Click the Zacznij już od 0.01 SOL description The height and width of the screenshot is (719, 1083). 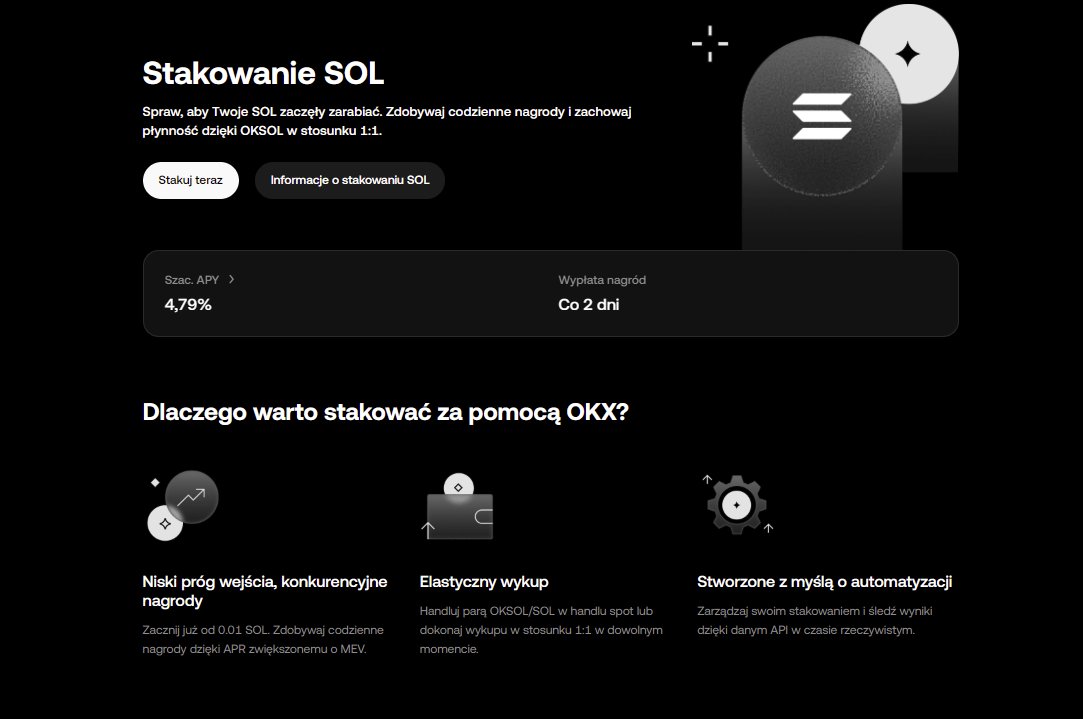point(263,640)
